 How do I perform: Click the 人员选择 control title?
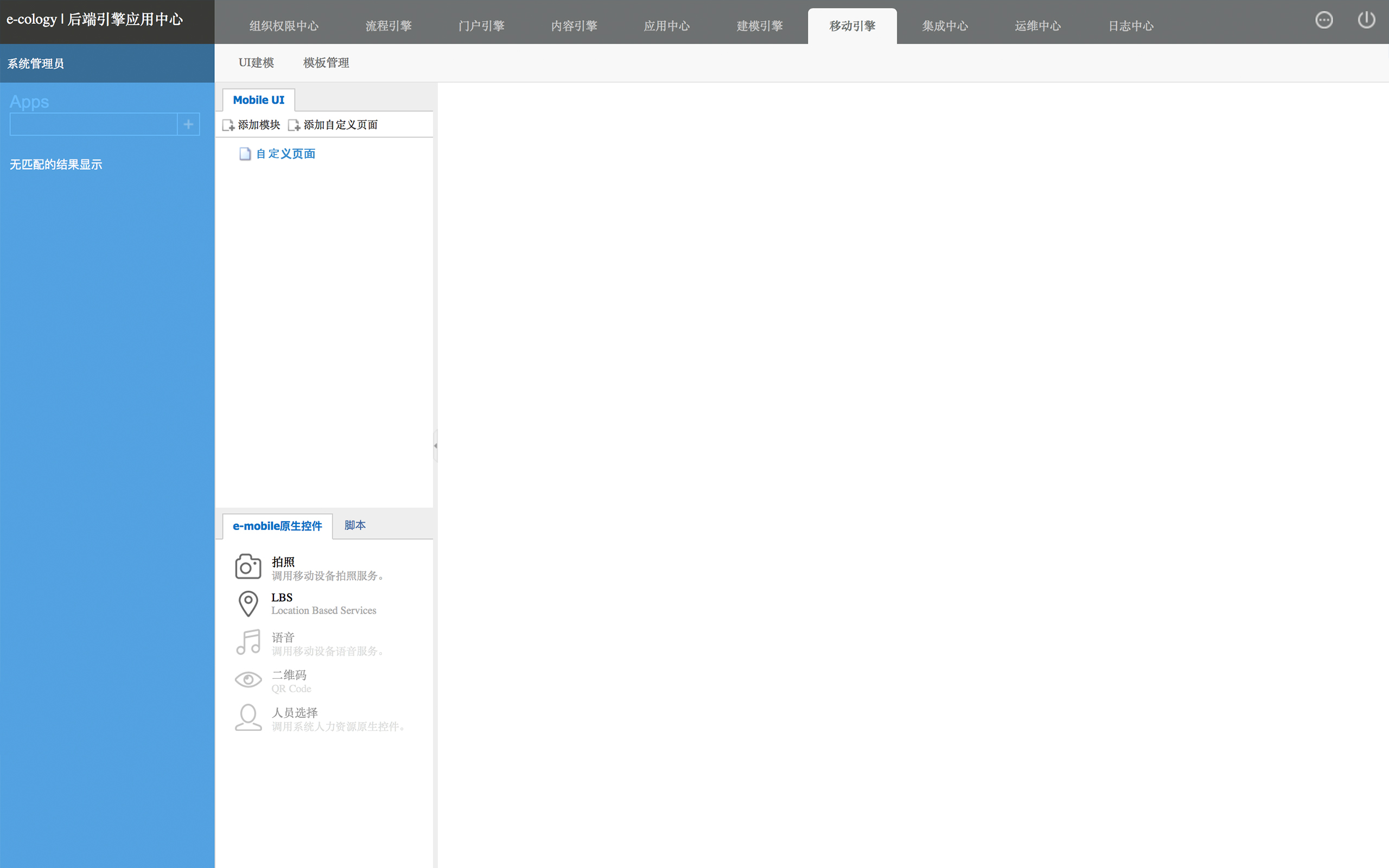point(295,712)
